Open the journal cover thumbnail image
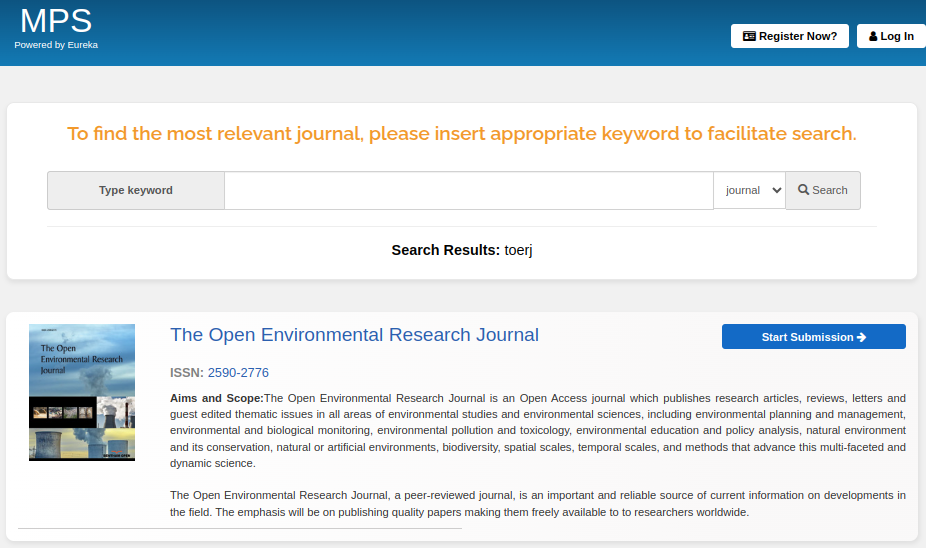The height and width of the screenshot is (548, 926). pos(82,392)
